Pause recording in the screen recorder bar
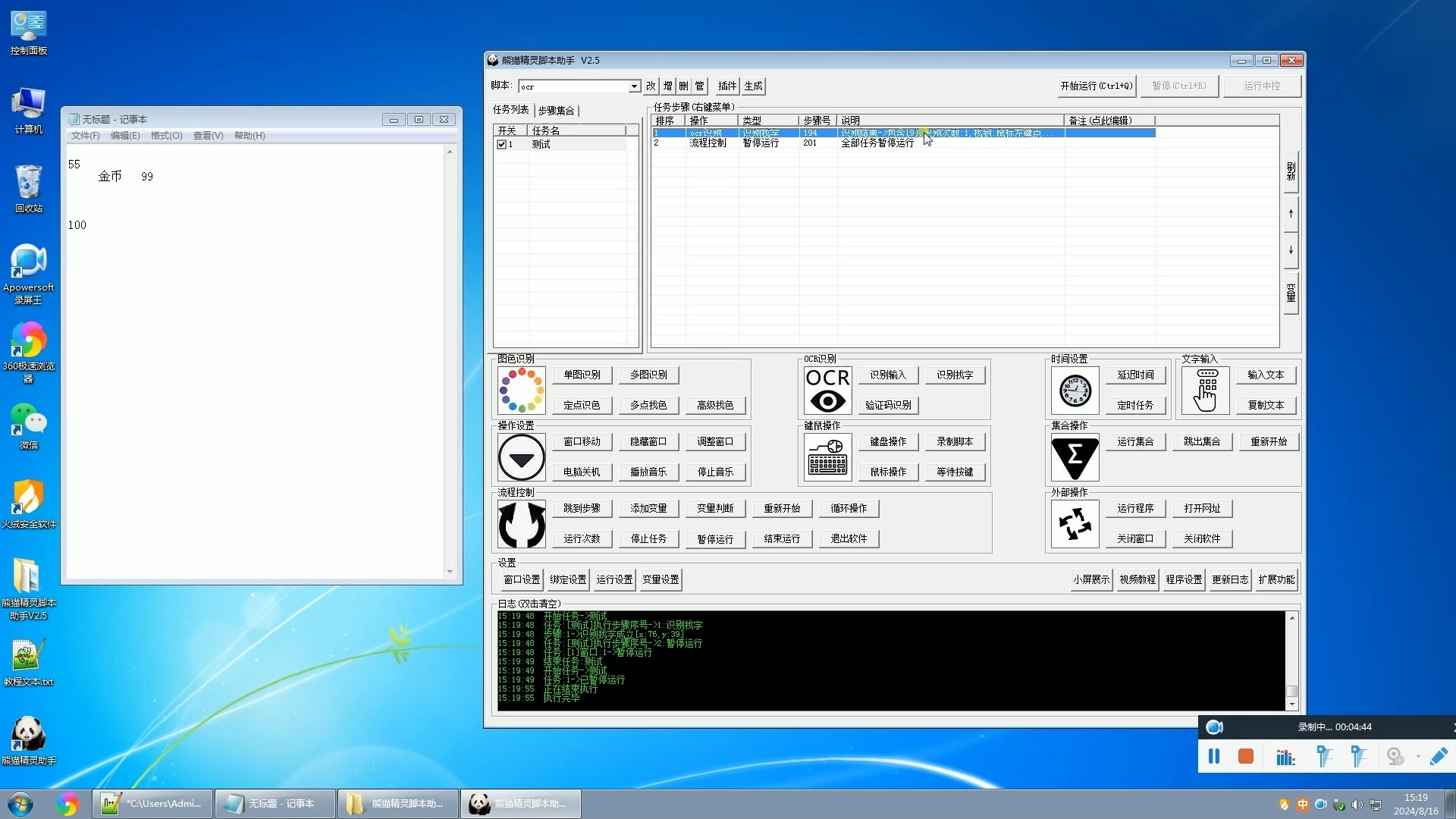 pos(1214,756)
